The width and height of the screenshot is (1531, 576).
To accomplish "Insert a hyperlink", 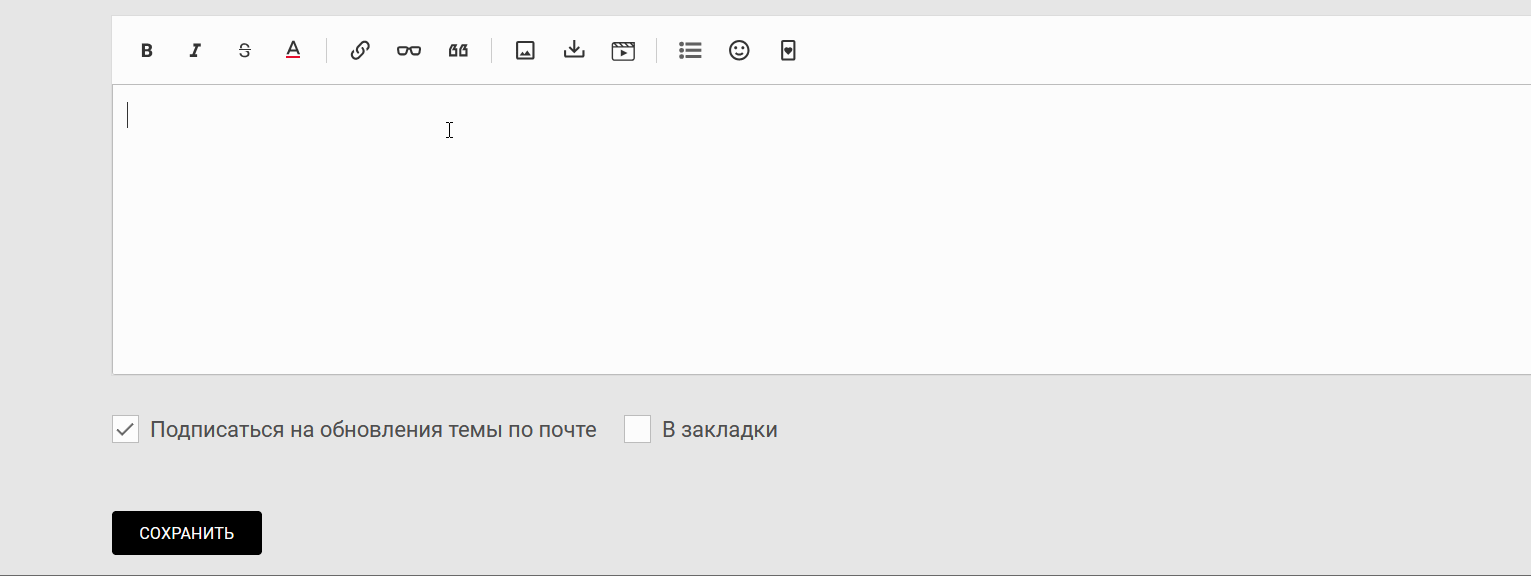I will point(360,50).
